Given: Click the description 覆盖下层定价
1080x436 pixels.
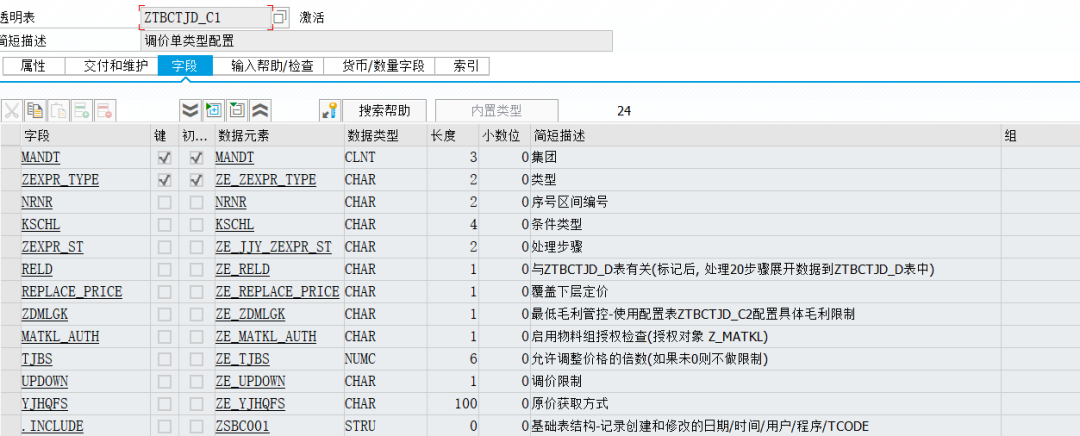Looking at the screenshot, I should point(569,292).
